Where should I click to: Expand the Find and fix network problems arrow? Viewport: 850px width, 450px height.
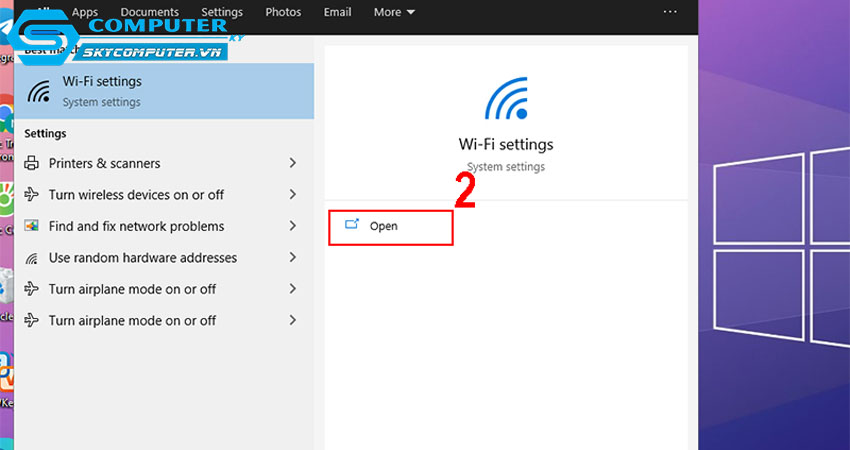[x=293, y=226]
